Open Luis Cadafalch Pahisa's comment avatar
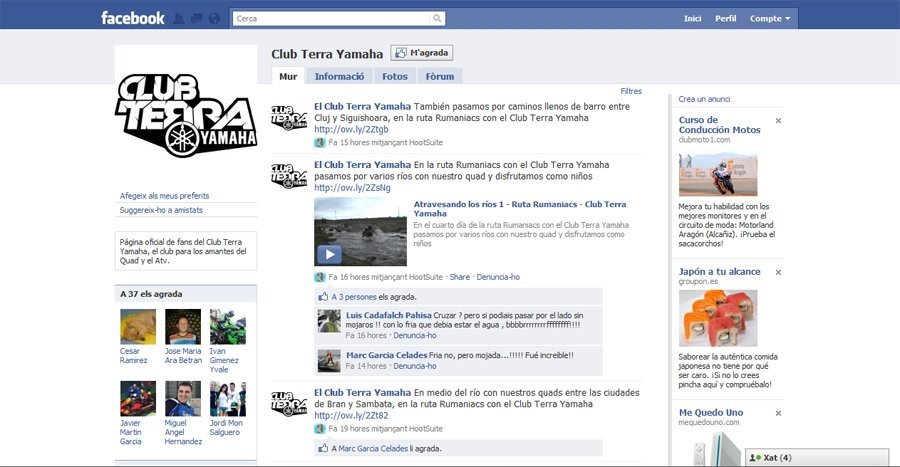The height and width of the screenshot is (467, 900). click(x=329, y=321)
